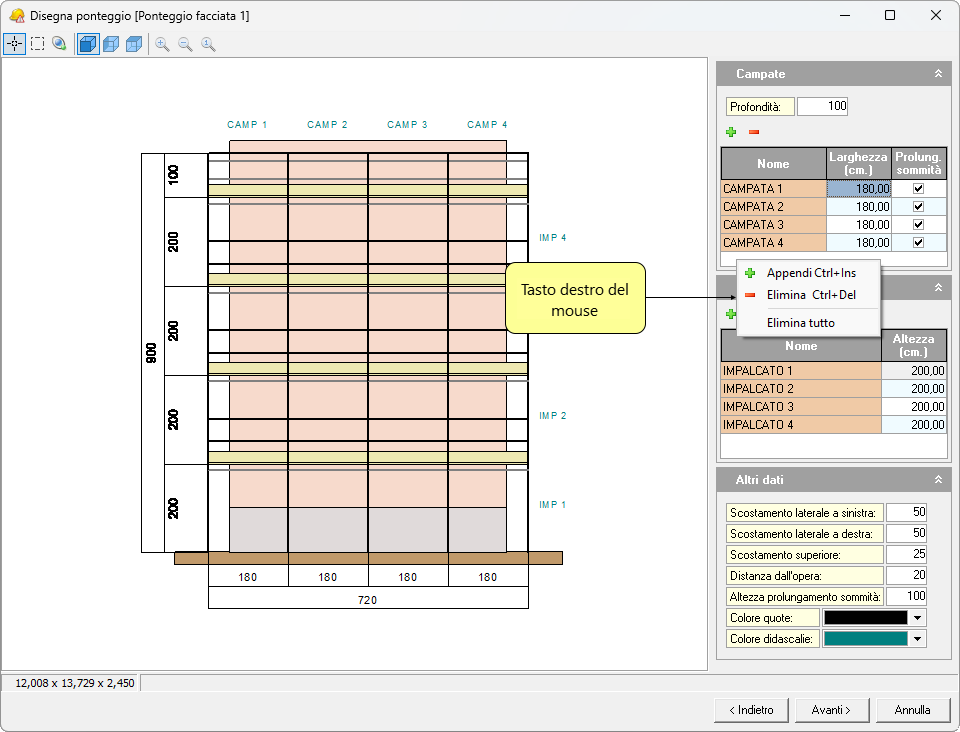Switch to the transparent cube view mode
960x732 pixels.
[111, 44]
